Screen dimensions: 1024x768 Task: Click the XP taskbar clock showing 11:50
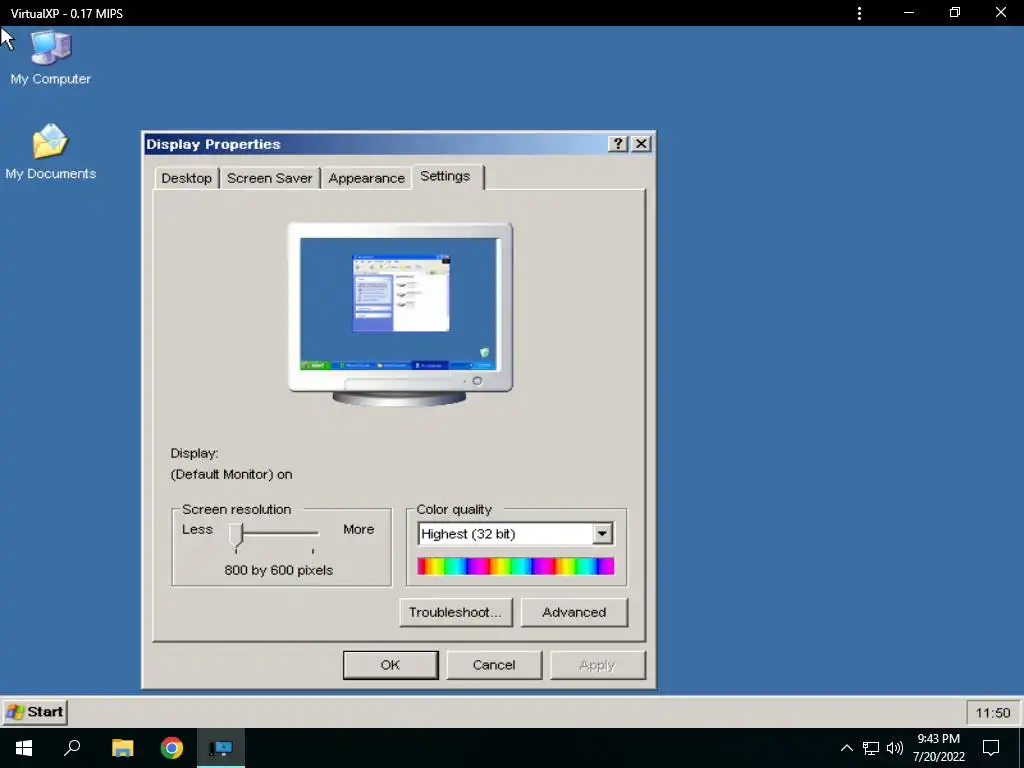pos(993,712)
